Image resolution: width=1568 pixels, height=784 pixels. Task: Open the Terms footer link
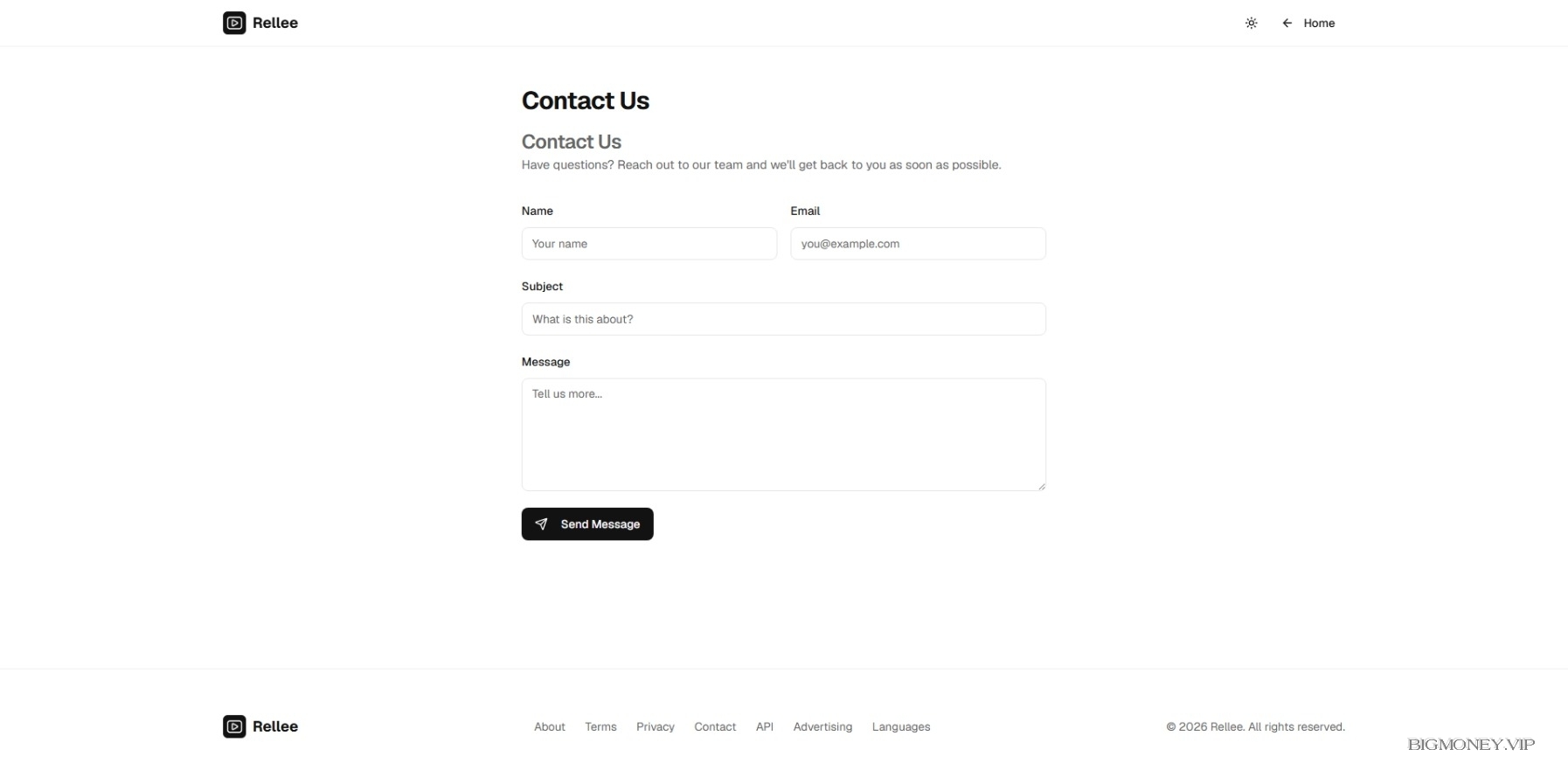coord(600,727)
